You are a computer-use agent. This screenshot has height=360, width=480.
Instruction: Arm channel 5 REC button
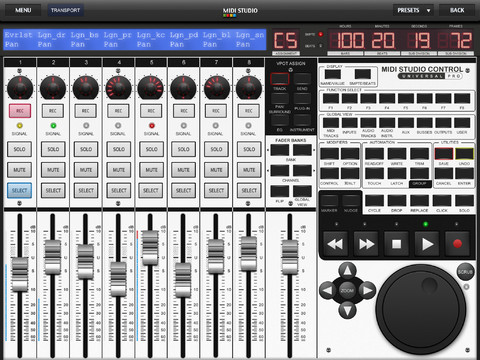(x=151, y=111)
